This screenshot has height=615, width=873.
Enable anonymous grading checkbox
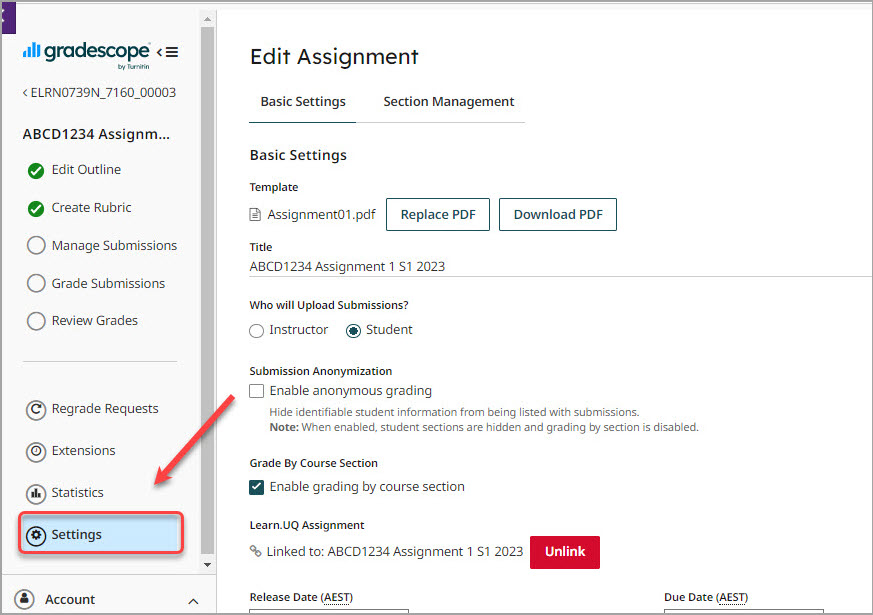(x=257, y=391)
